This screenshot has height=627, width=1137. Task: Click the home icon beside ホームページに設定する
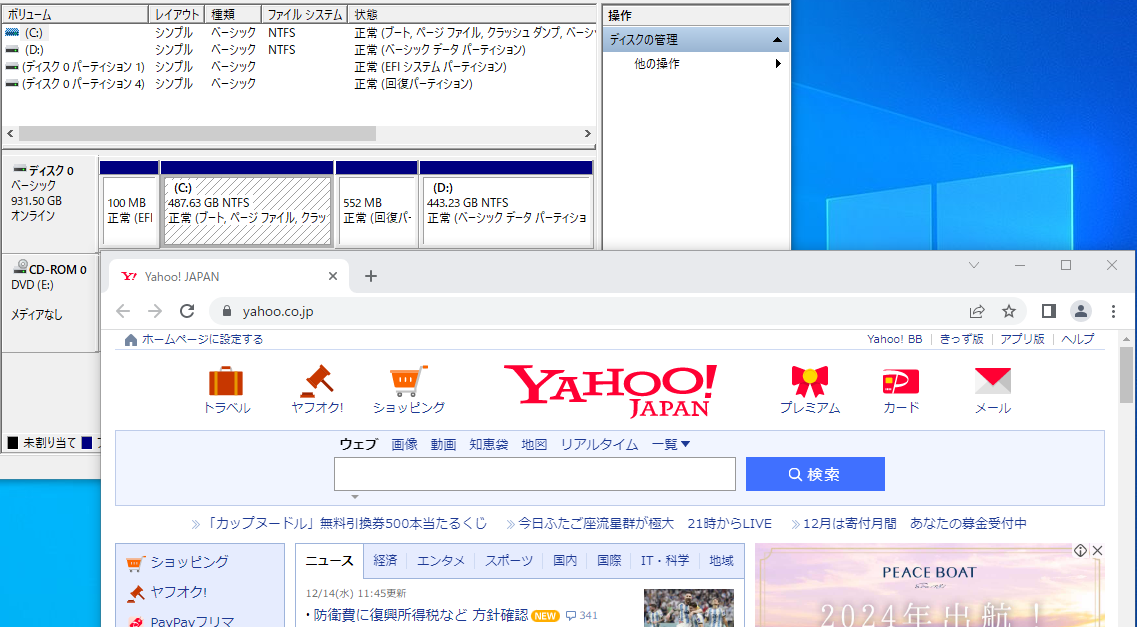[x=131, y=340]
